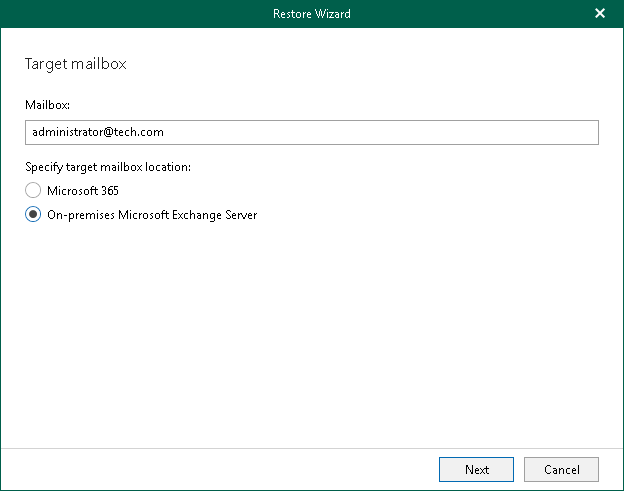Click the On-premises Microsoft Exchange Server label text
The width and height of the screenshot is (624, 491).
coord(152,214)
